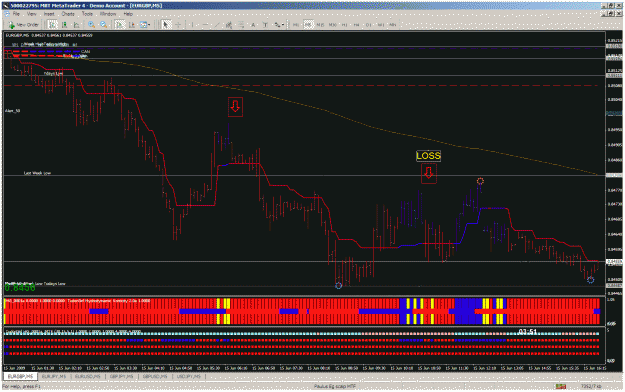Switch to H1 timeframe

(x=344, y=25)
